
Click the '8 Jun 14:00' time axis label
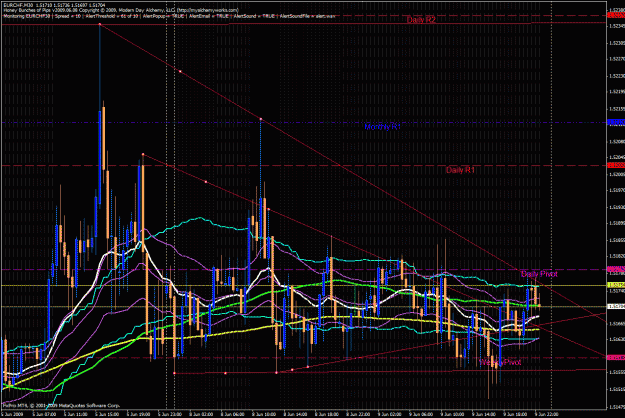(x=296, y=414)
